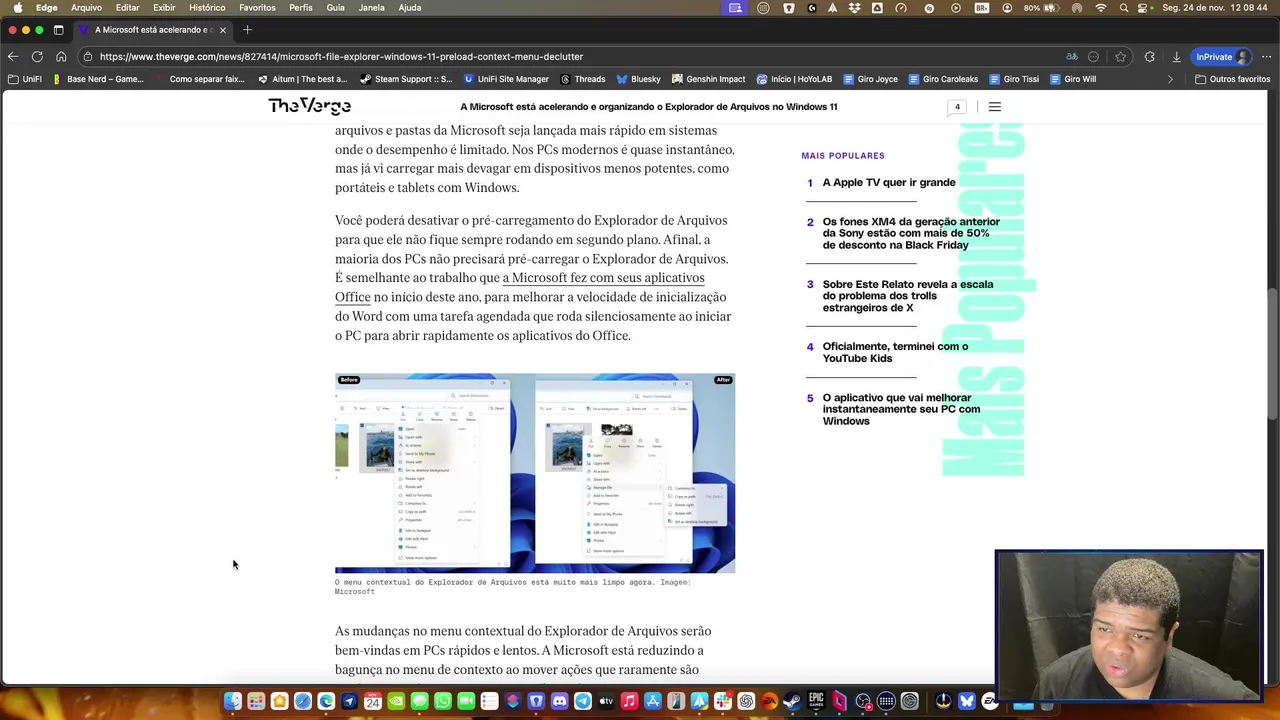Open the Janela menu in menu bar
The height and width of the screenshot is (720, 1280).
[x=371, y=8]
